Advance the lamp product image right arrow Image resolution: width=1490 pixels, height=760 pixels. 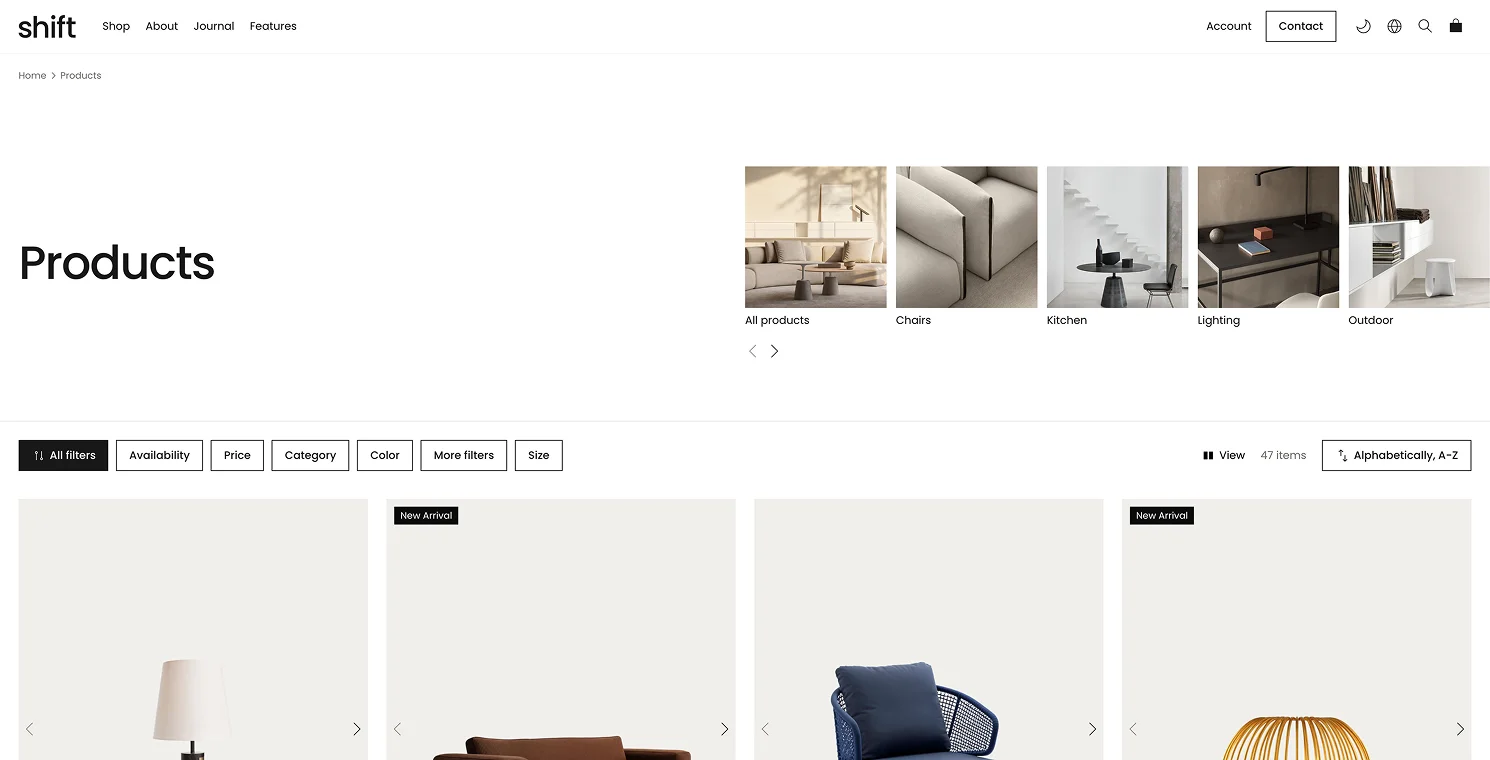356,729
